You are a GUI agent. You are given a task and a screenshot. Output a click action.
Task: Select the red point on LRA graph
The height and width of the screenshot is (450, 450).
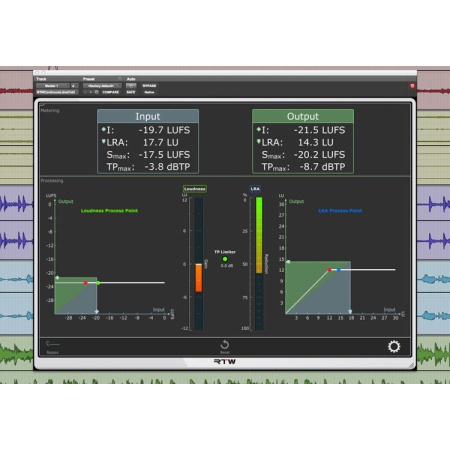(329, 270)
